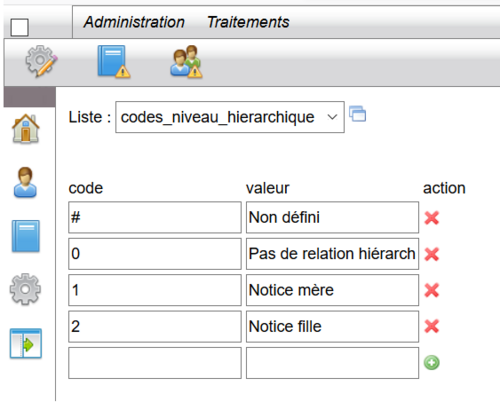Delete the 'Non défini' row
500x402 pixels.
(432, 218)
